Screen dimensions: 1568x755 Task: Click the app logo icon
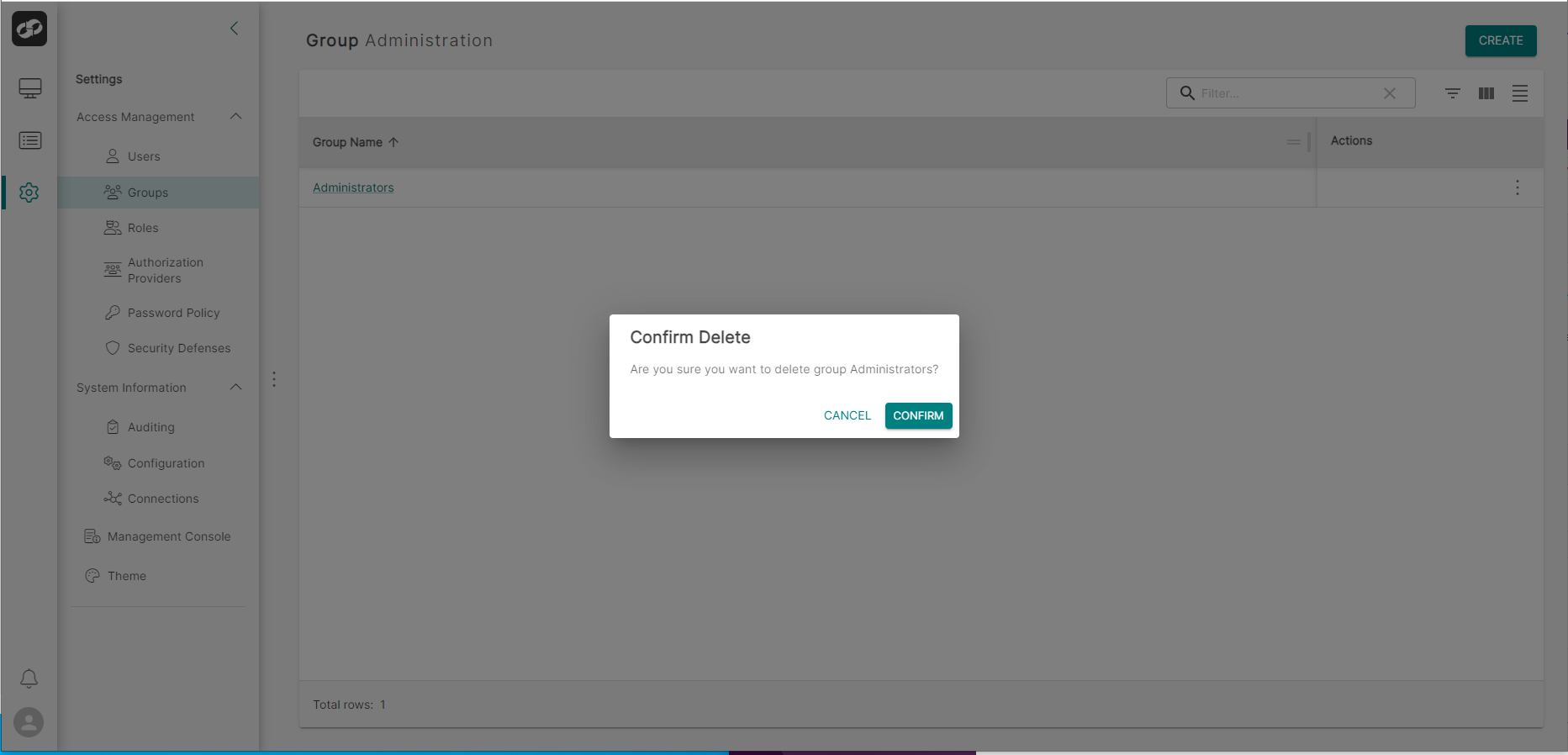29,29
